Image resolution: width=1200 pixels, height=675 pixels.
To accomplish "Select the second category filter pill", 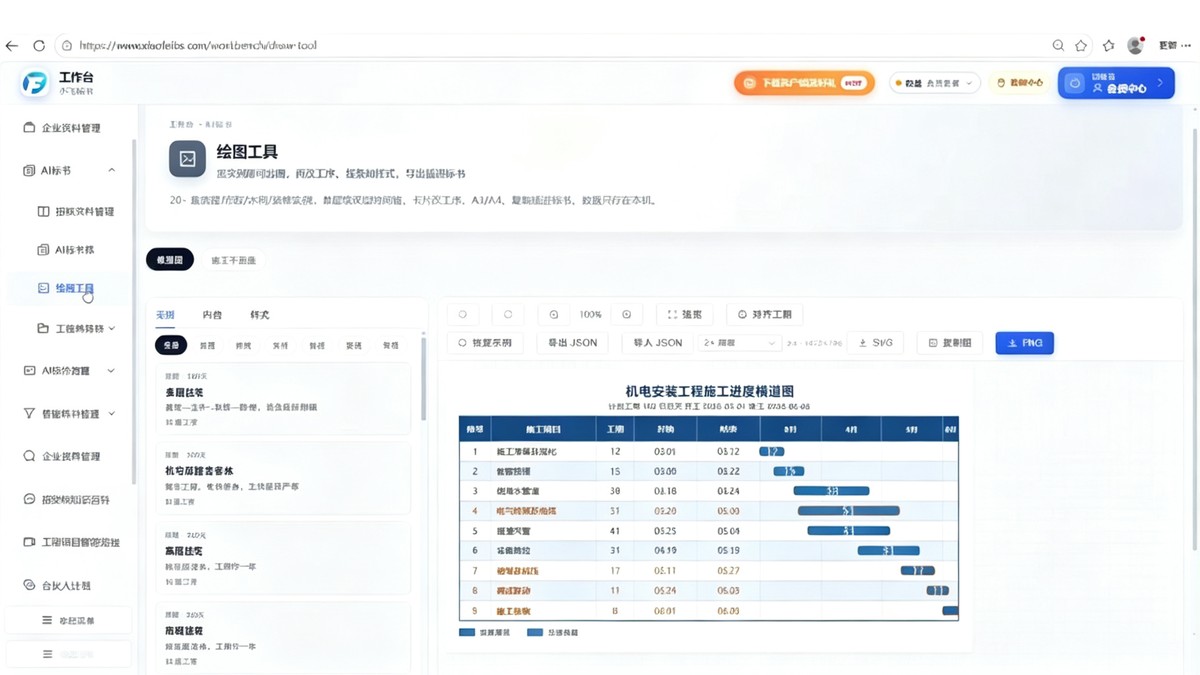I will tap(207, 345).
